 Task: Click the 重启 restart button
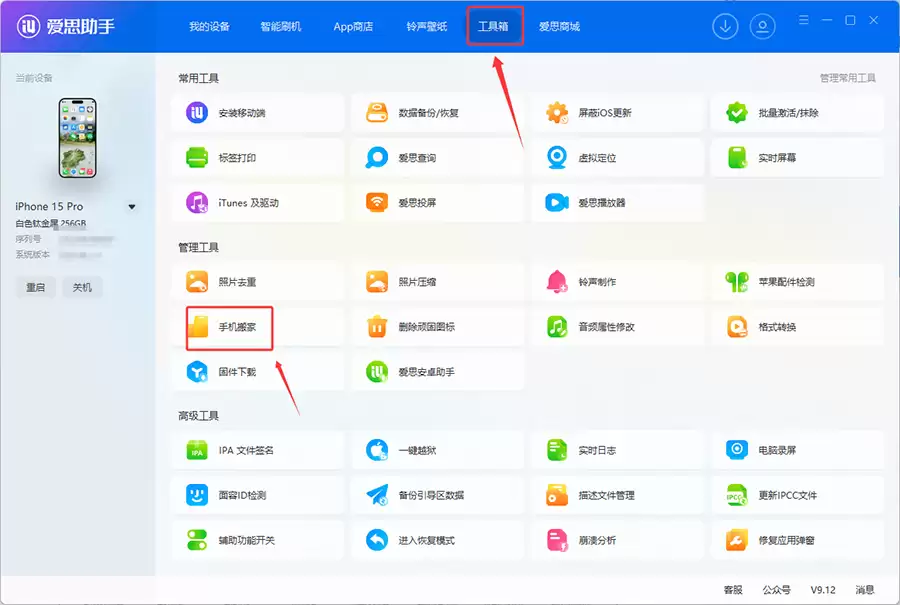[36, 287]
